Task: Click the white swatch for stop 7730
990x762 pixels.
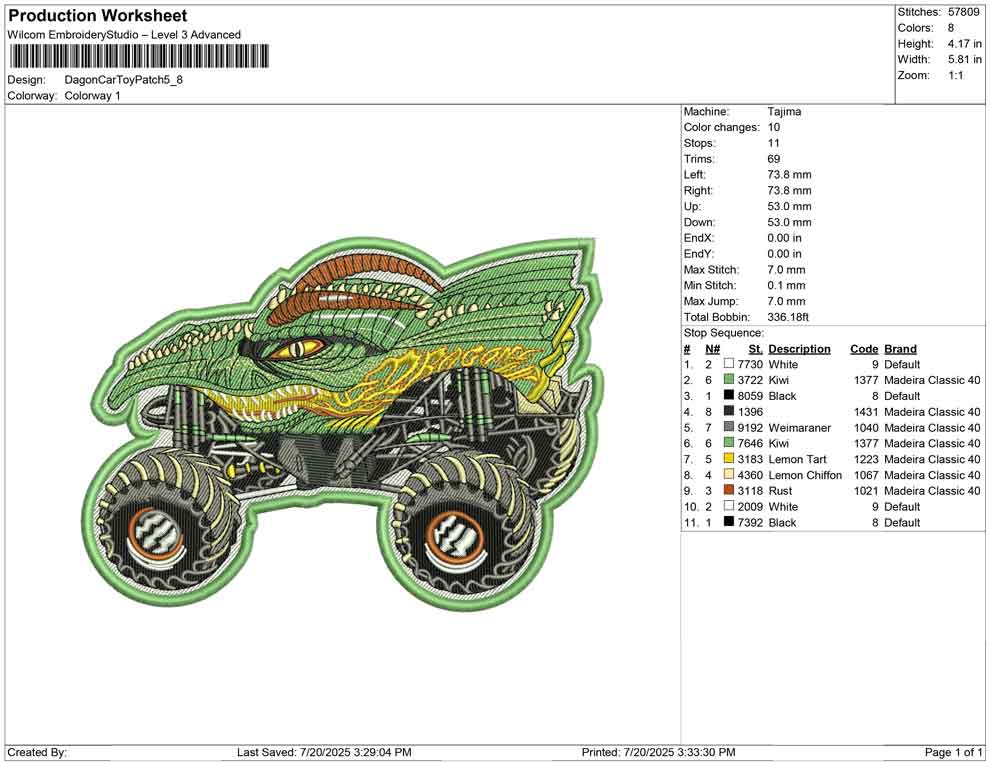Action: [x=729, y=364]
